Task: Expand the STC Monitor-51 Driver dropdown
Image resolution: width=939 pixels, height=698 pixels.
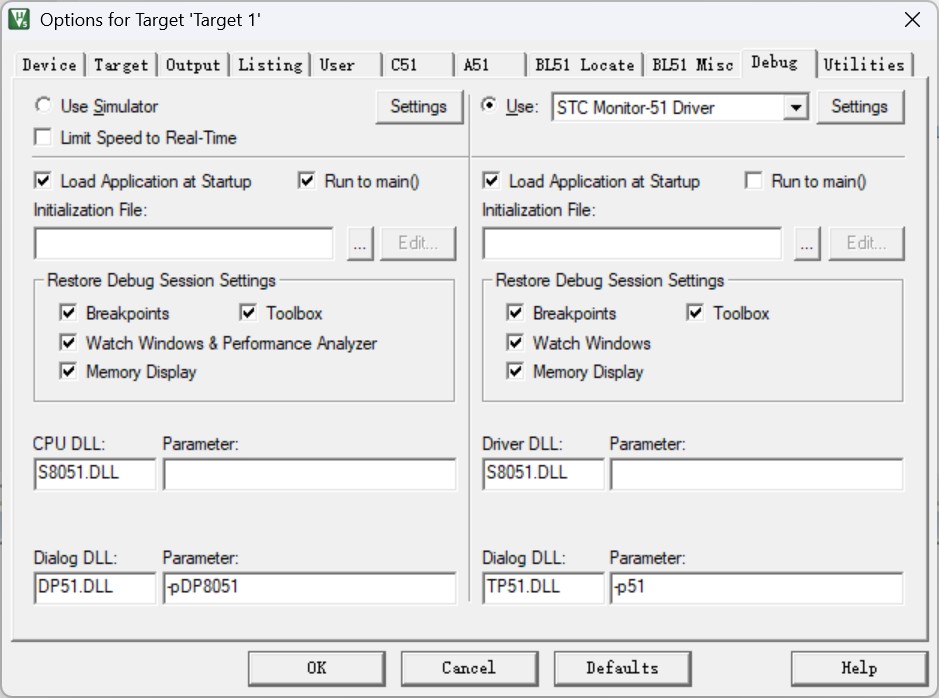Action: tap(796, 108)
